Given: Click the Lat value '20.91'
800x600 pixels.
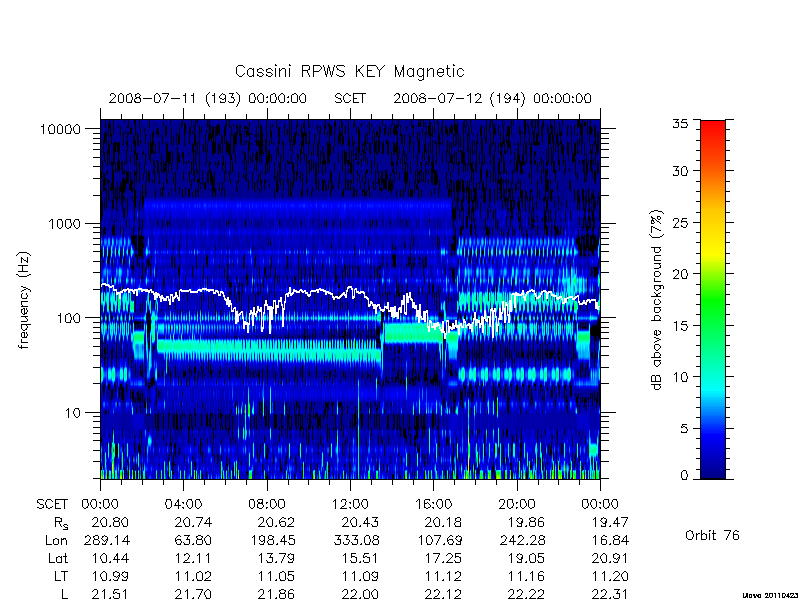Looking at the screenshot, I should click(610, 559).
